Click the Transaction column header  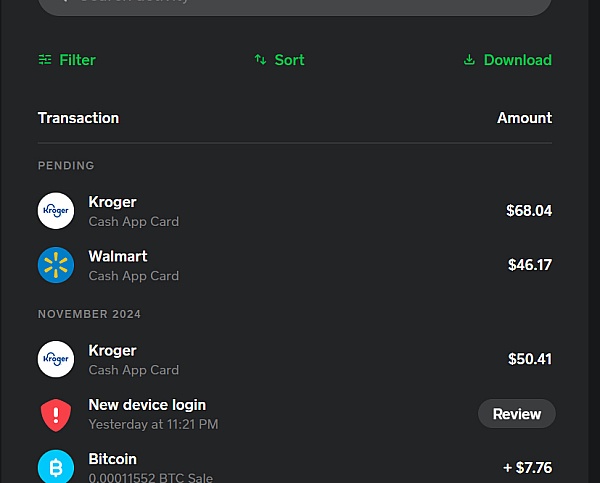[x=78, y=118]
